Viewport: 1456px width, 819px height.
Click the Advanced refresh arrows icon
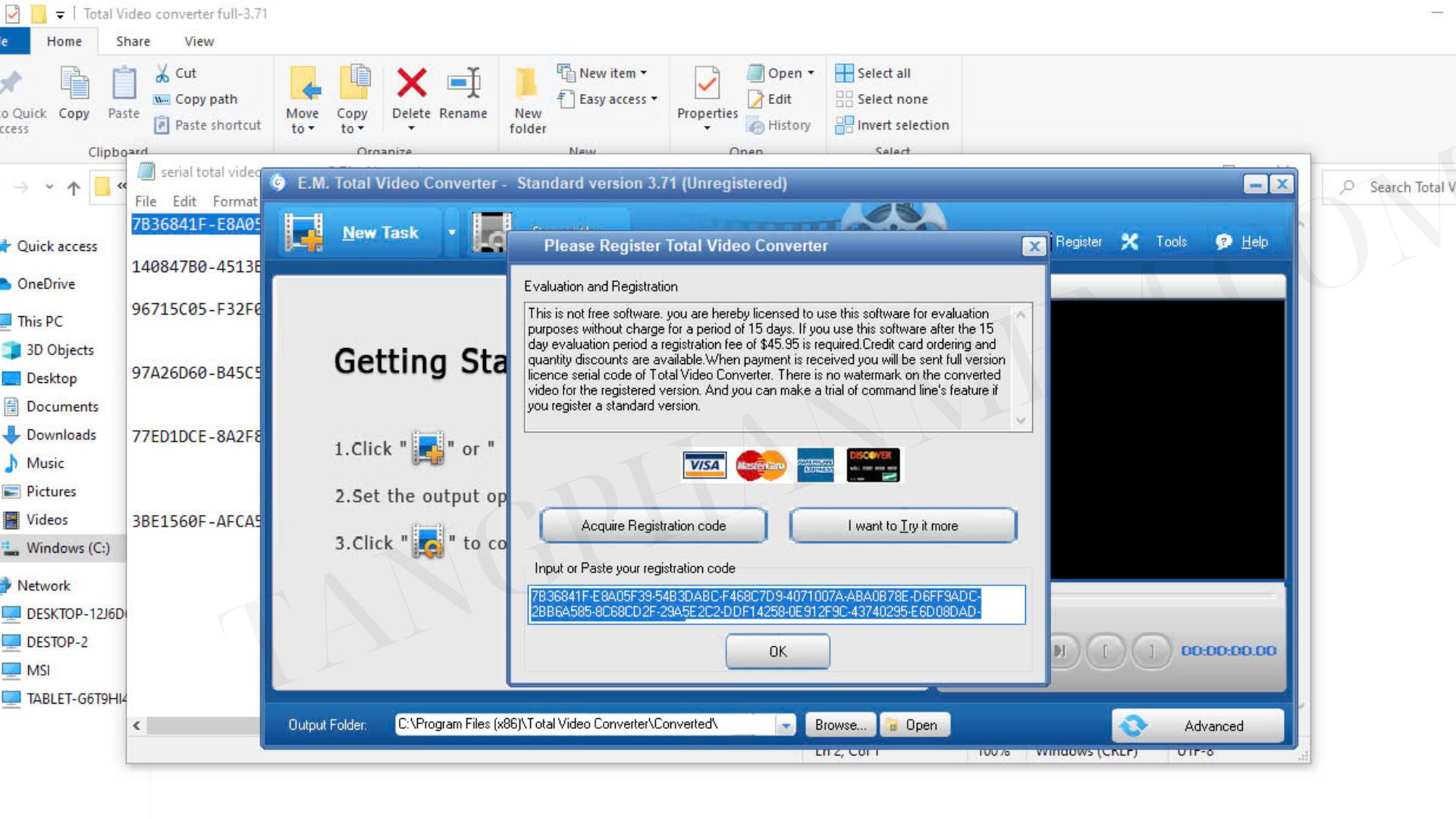[1133, 726]
